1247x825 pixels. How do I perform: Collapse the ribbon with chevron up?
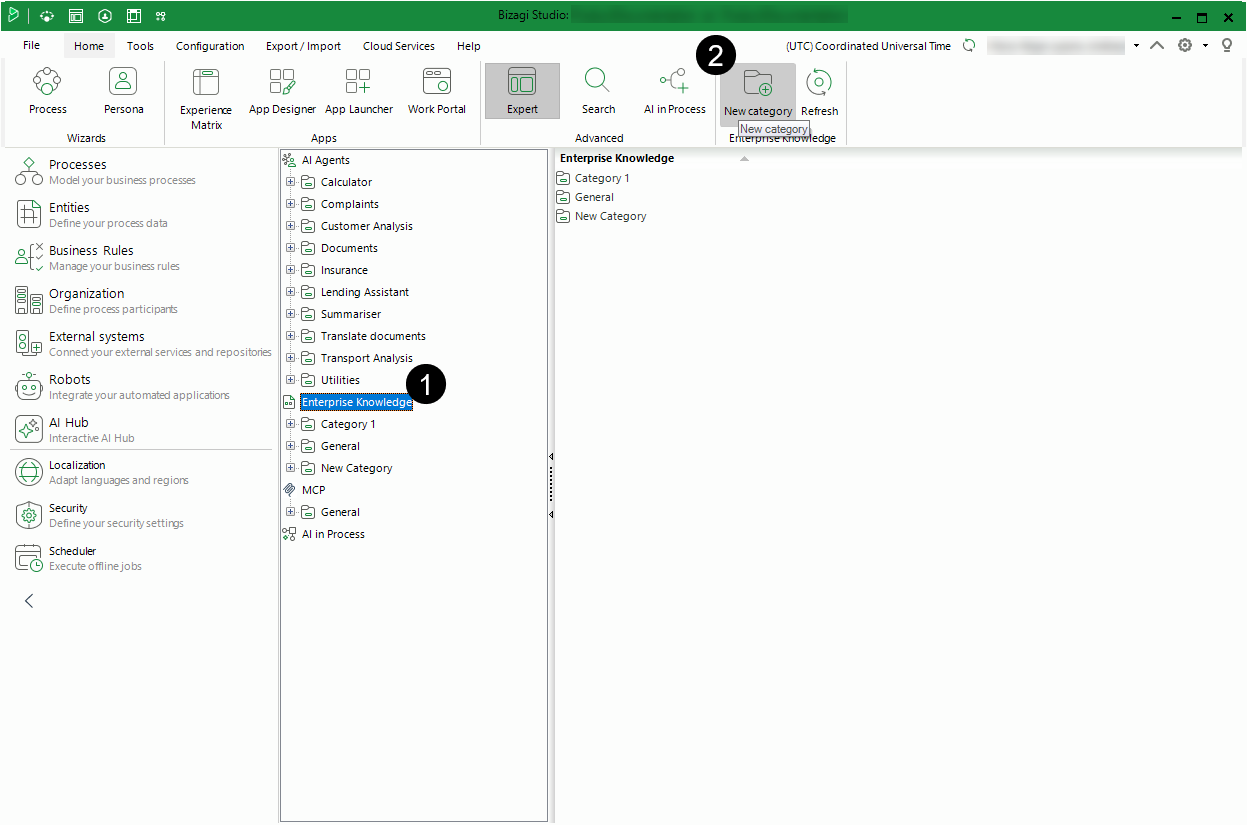point(1157,45)
